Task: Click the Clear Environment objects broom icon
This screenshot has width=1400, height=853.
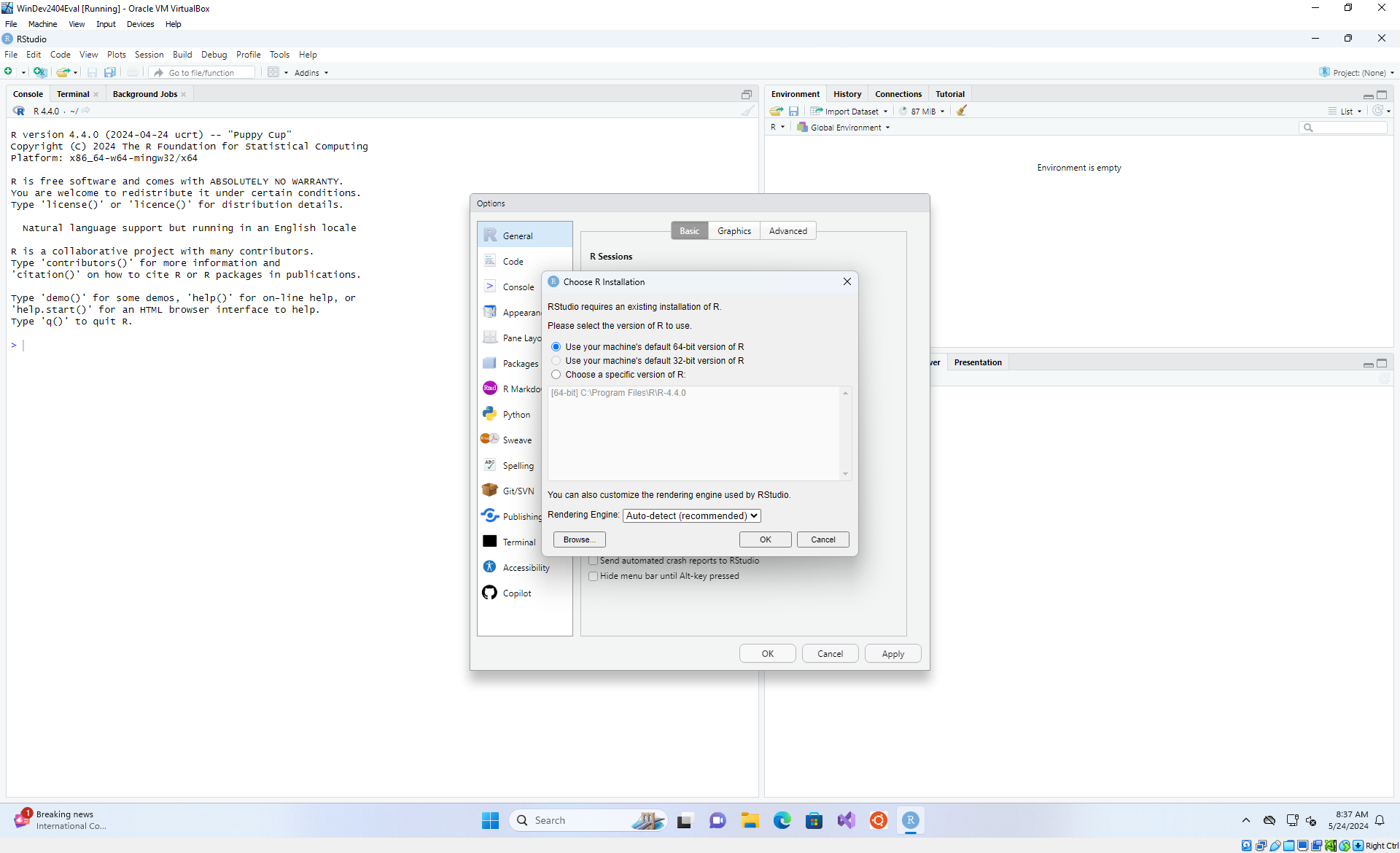Action: pos(962,111)
